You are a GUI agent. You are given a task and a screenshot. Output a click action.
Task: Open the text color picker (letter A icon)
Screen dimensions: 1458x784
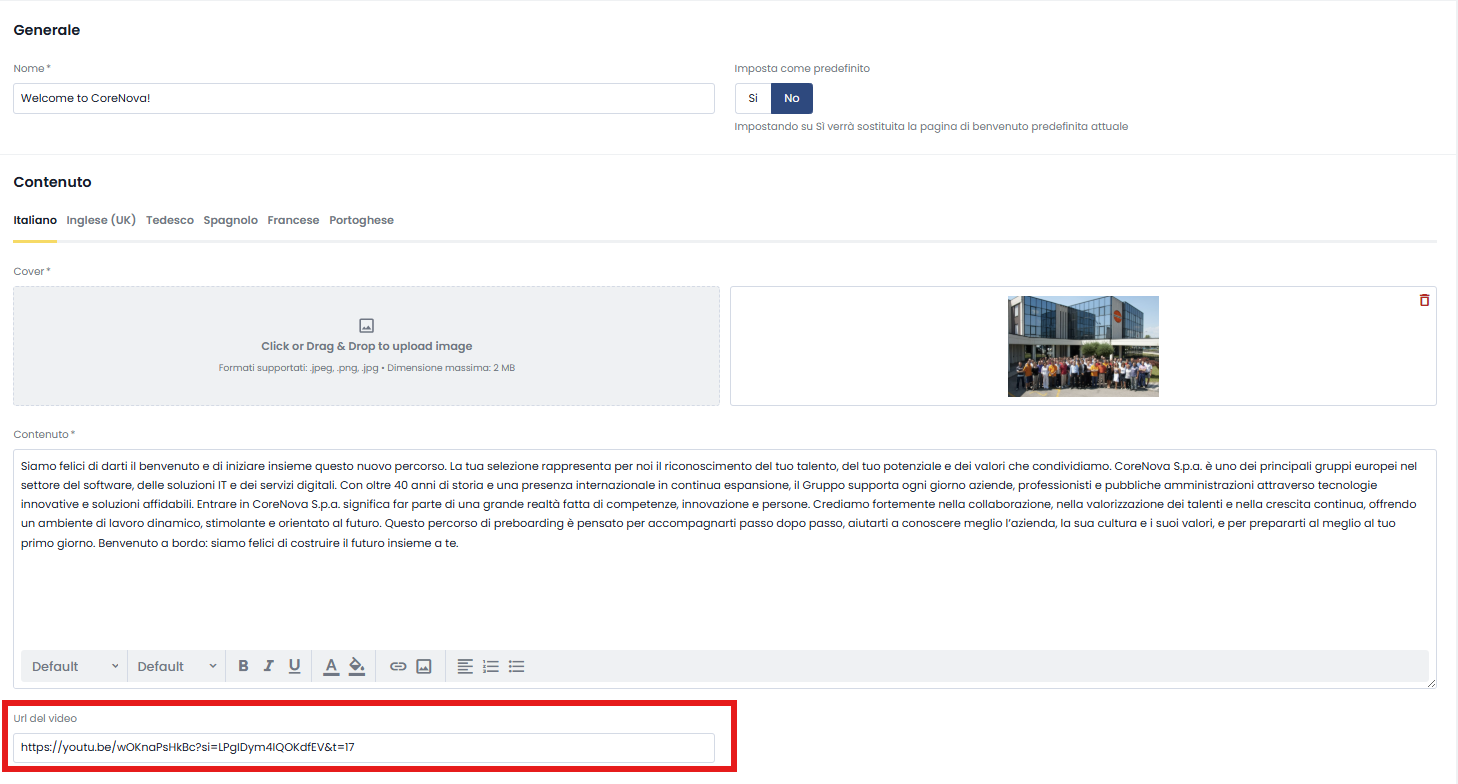(331, 666)
